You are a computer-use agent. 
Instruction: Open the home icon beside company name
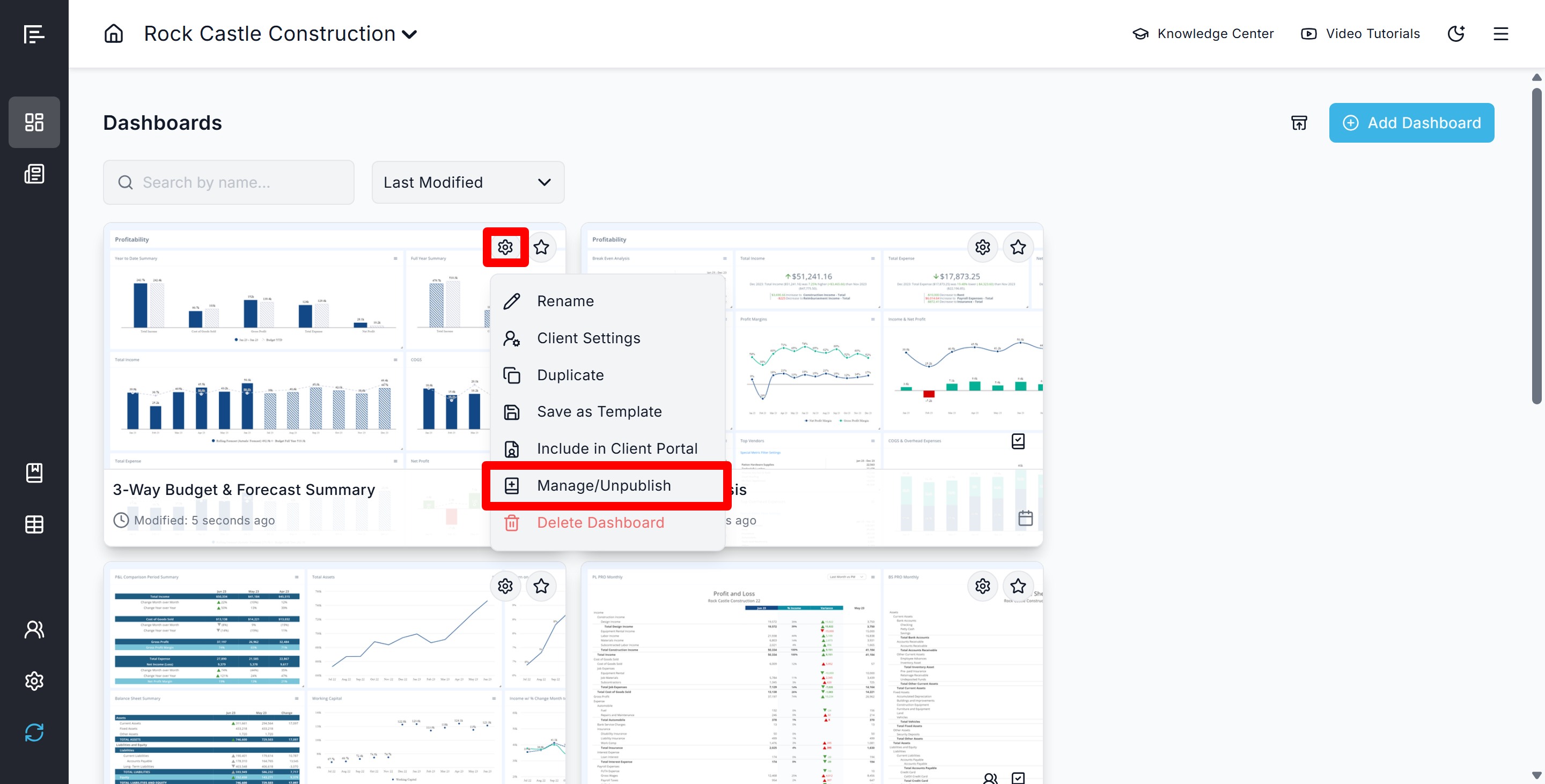pyautogui.click(x=113, y=34)
